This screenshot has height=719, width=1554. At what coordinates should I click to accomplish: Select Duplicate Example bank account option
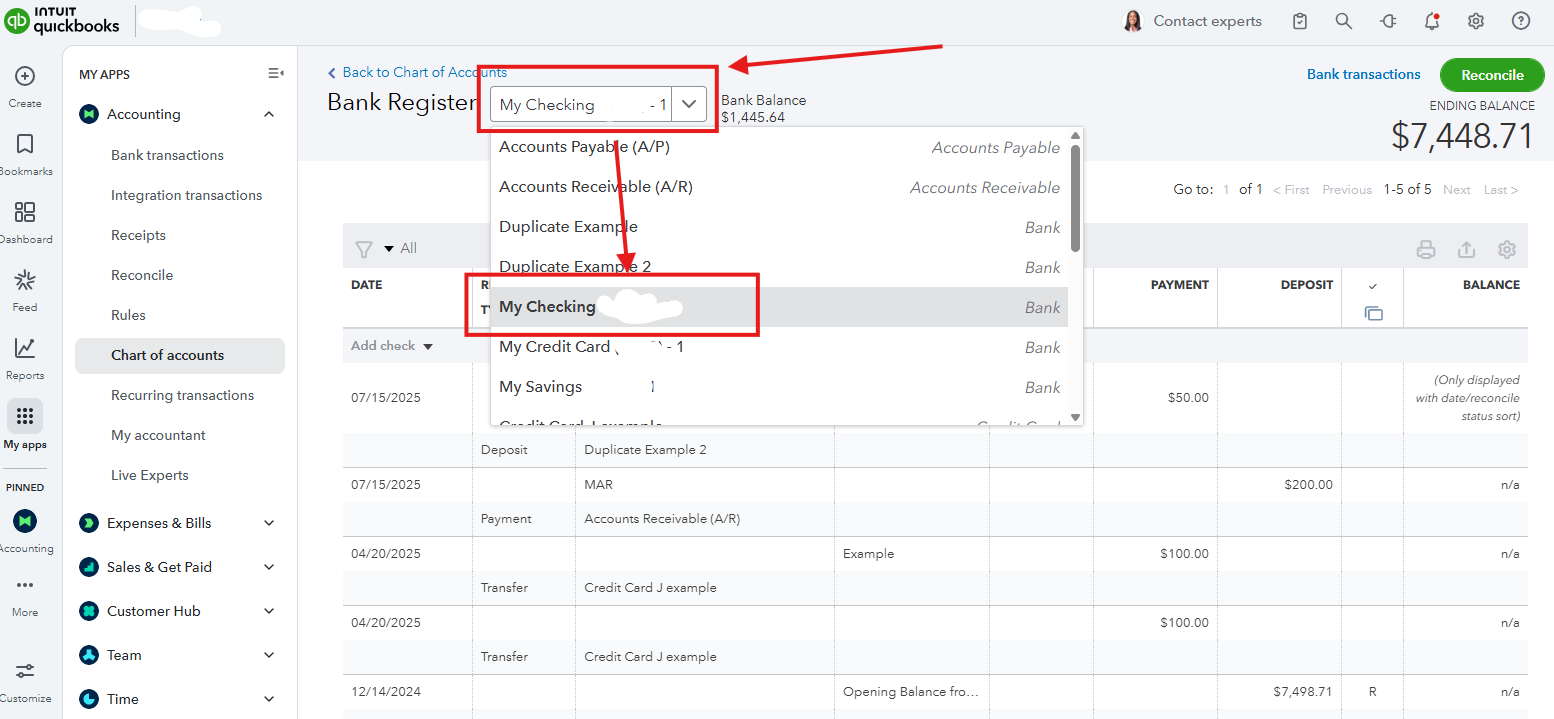779,227
